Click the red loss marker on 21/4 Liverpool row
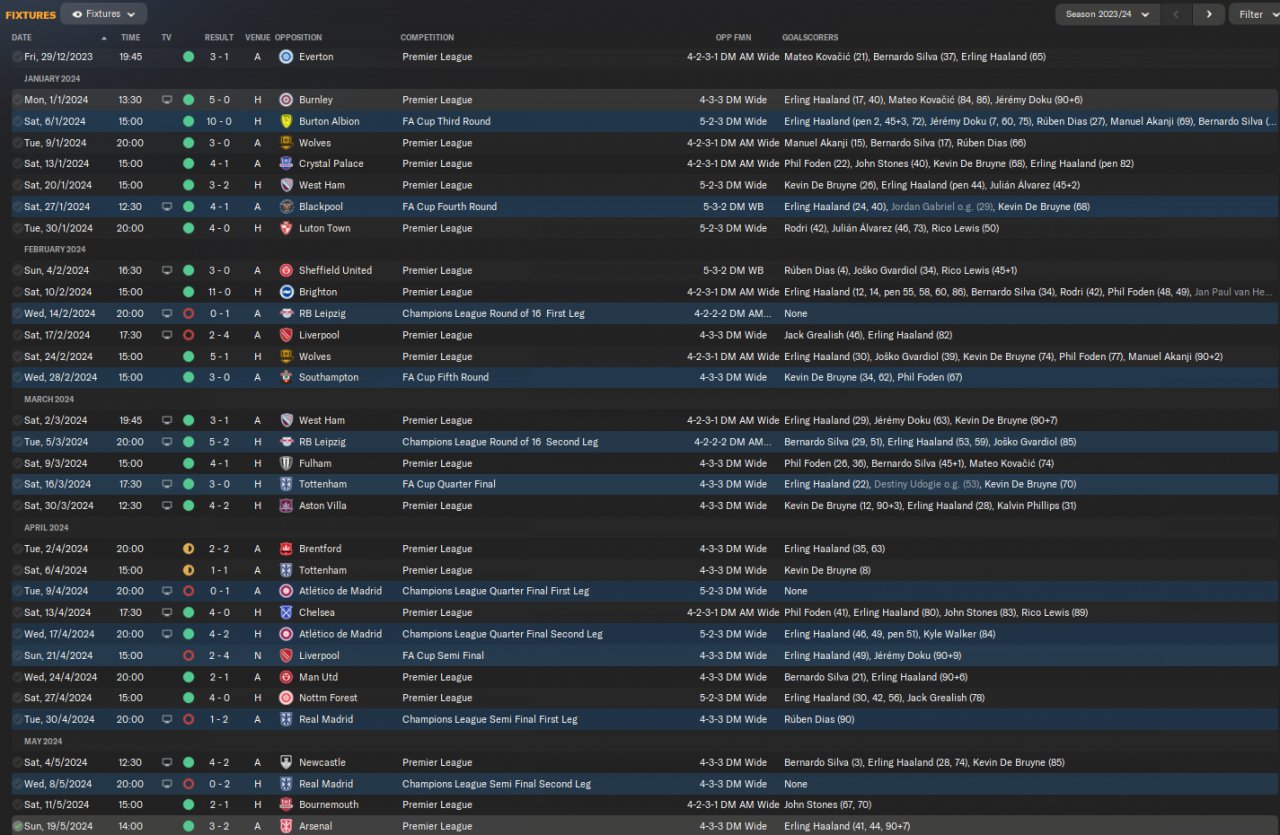Viewport: 1280px width, 835px height. (x=188, y=656)
